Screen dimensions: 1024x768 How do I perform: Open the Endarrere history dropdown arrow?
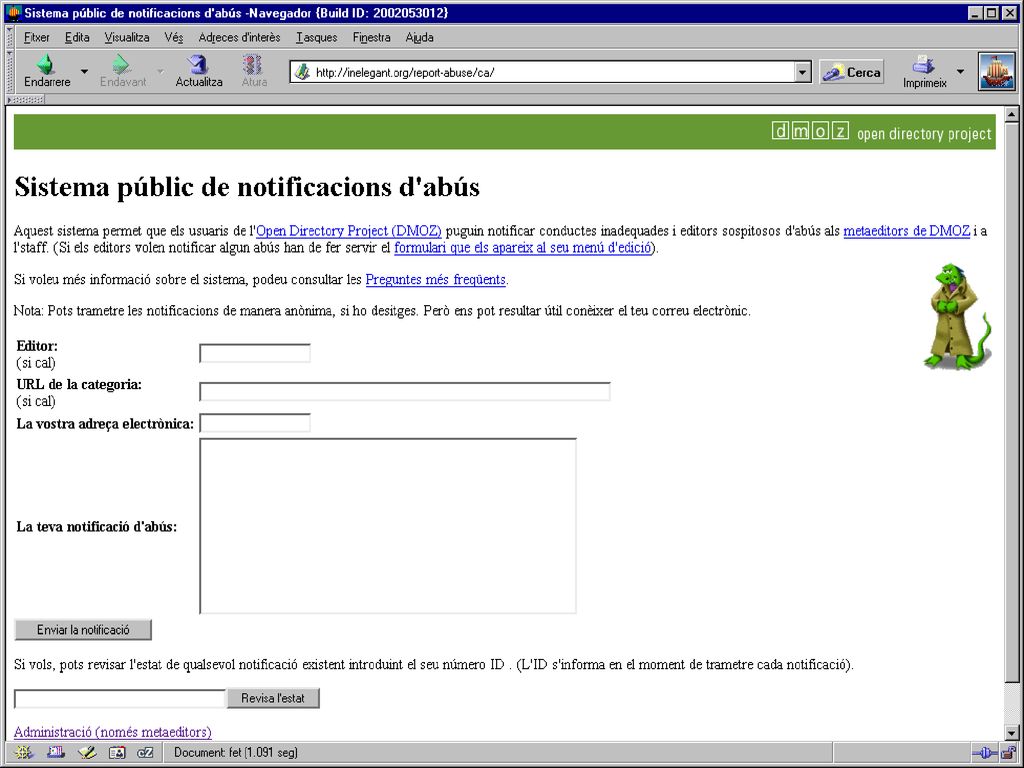[84, 71]
